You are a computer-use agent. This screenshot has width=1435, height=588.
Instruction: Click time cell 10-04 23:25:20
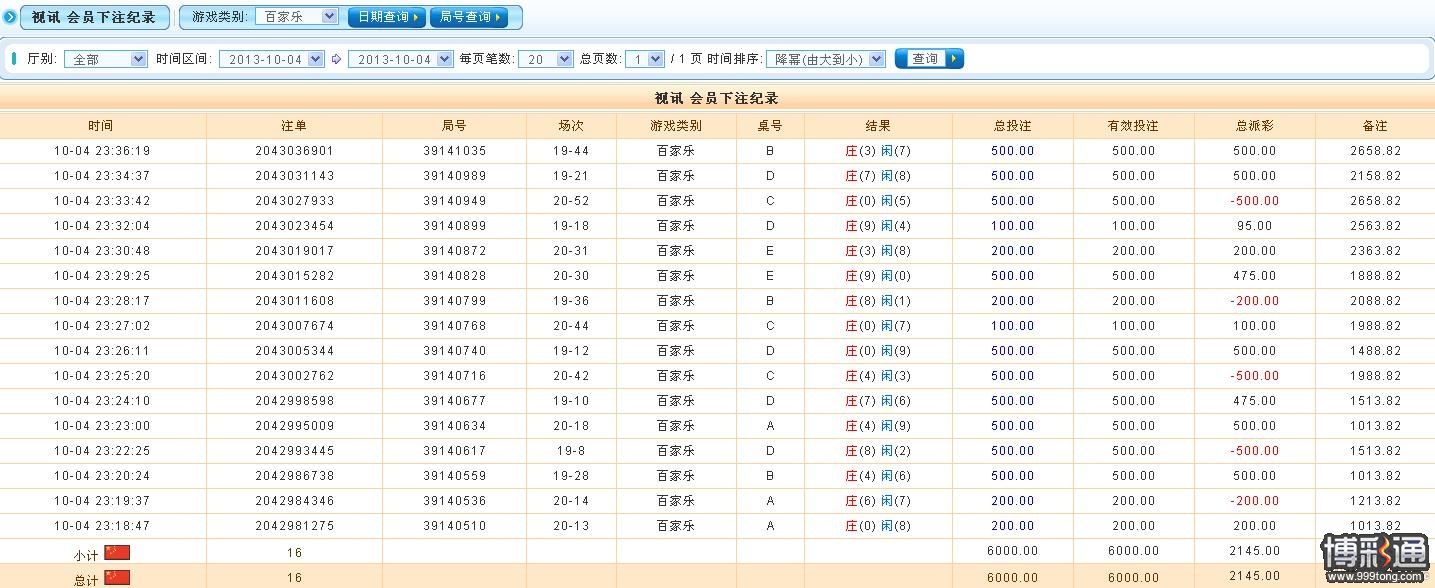point(102,376)
